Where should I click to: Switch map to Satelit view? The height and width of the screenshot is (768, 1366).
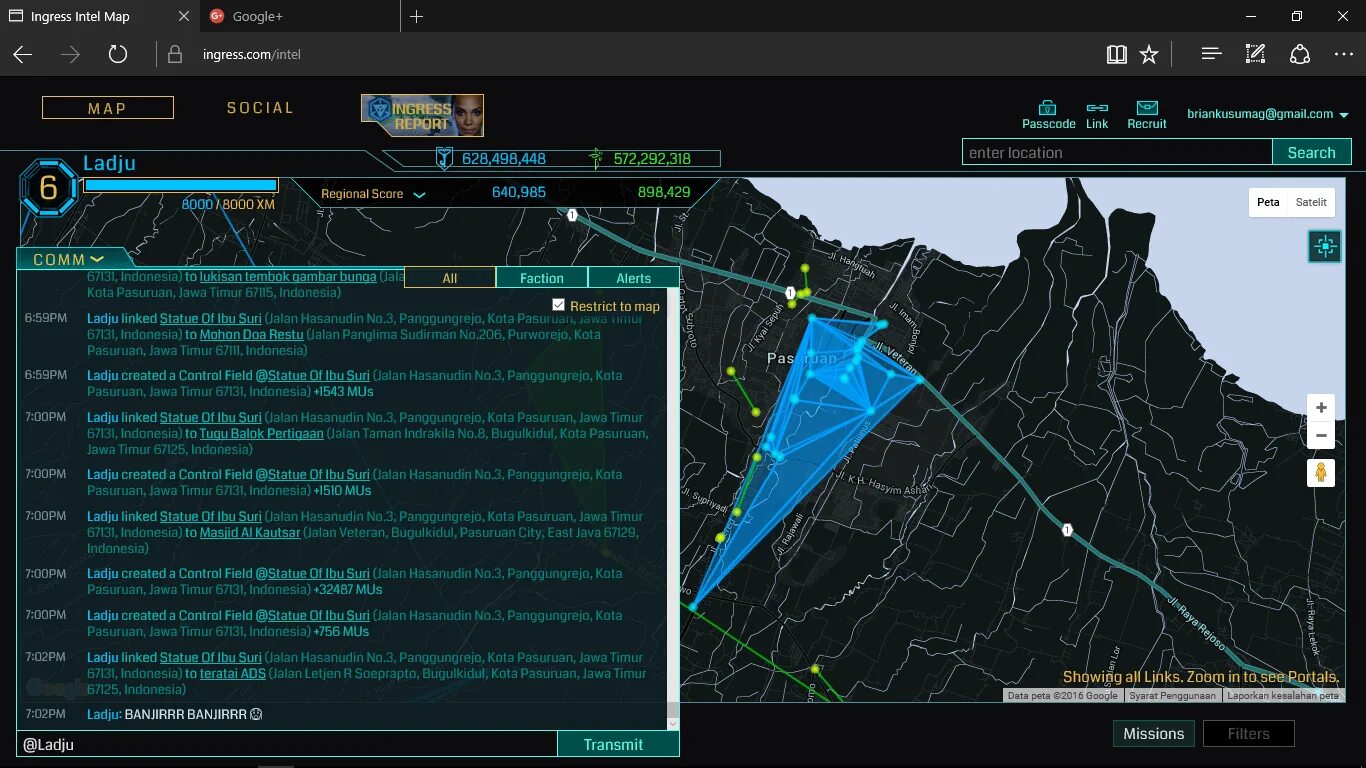point(1311,202)
